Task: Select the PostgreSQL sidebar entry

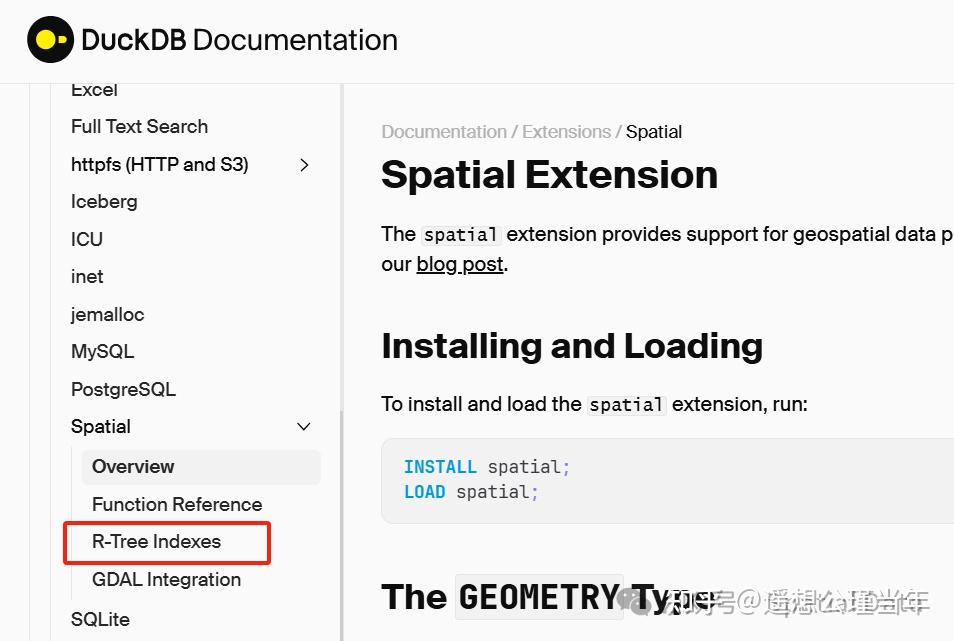Action: (x=123, y=389)
